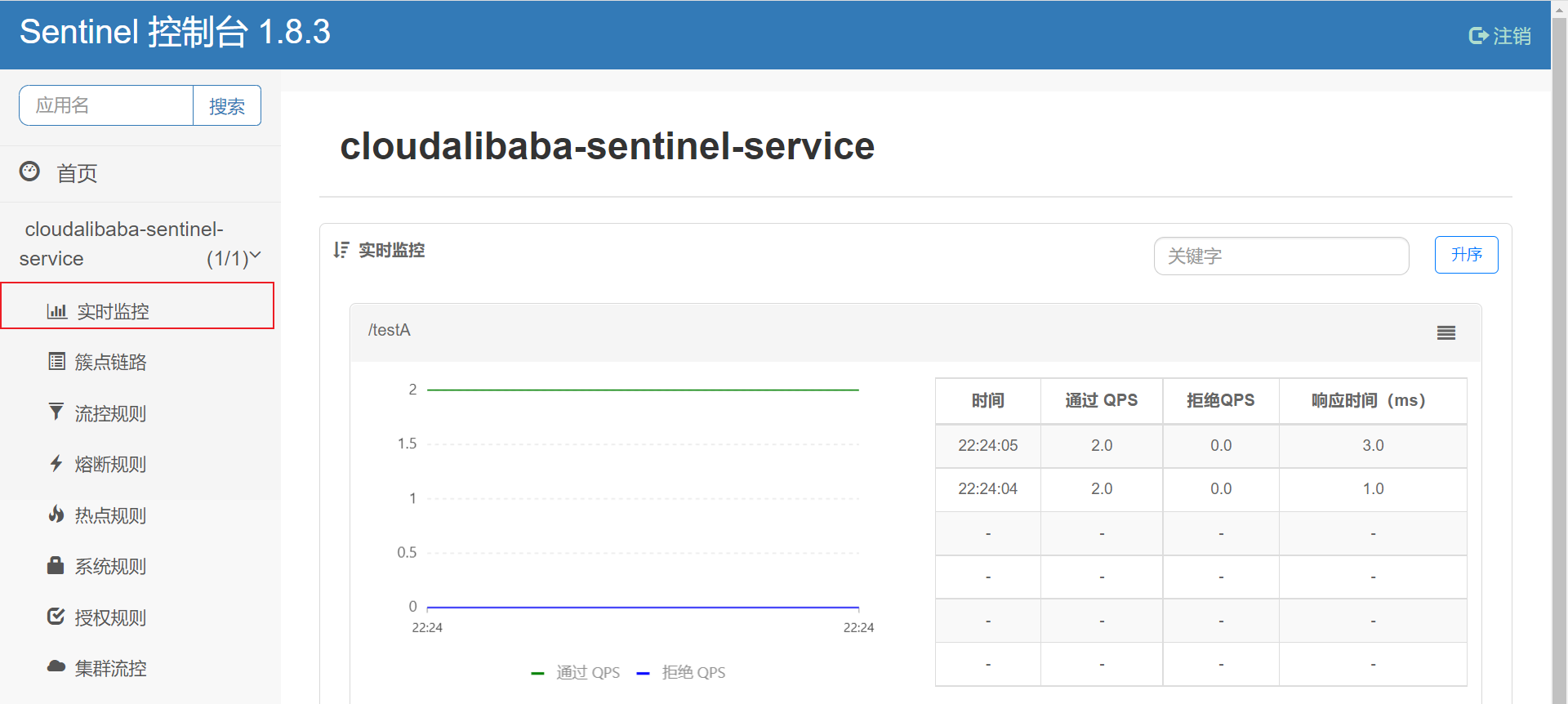Click the 关键字 keyword input field
This screenshot has width=1568, height=704.
(1281, 256)
